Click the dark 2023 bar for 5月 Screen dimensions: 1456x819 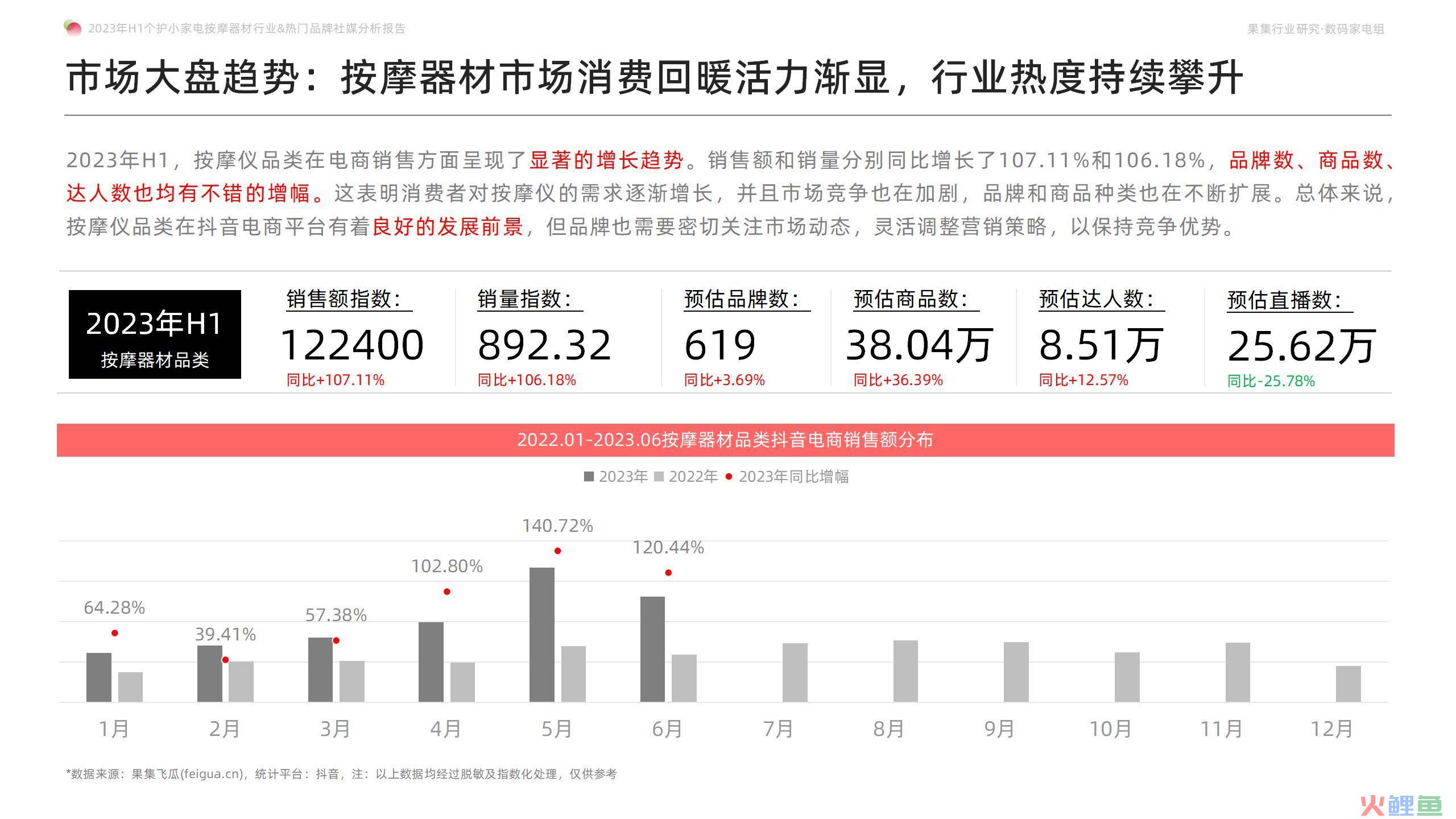click(542, 635)
